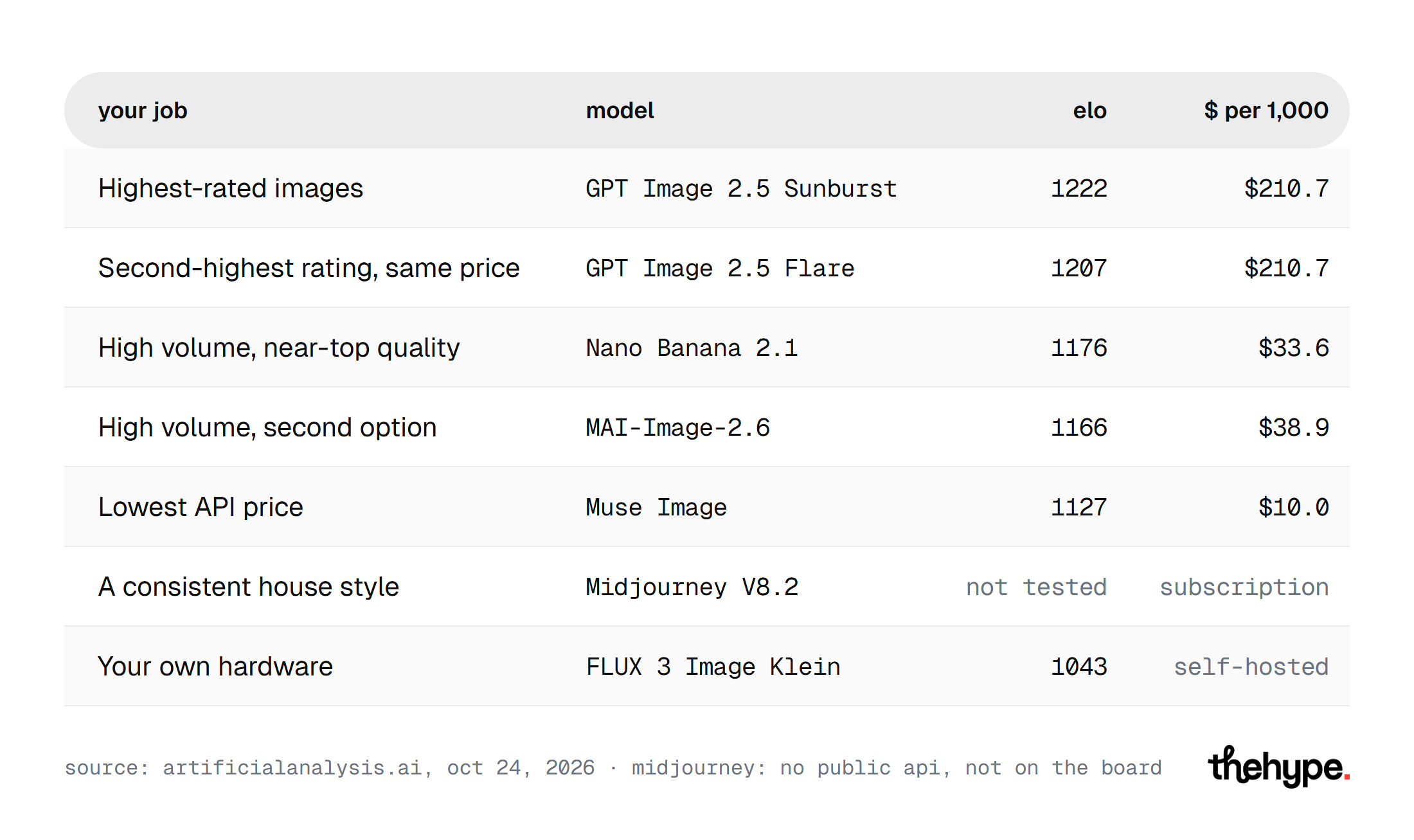Click the Flare row price $210.7
The height and width of the screenshot is (840, 1414).
click(x=1286, y=268)
